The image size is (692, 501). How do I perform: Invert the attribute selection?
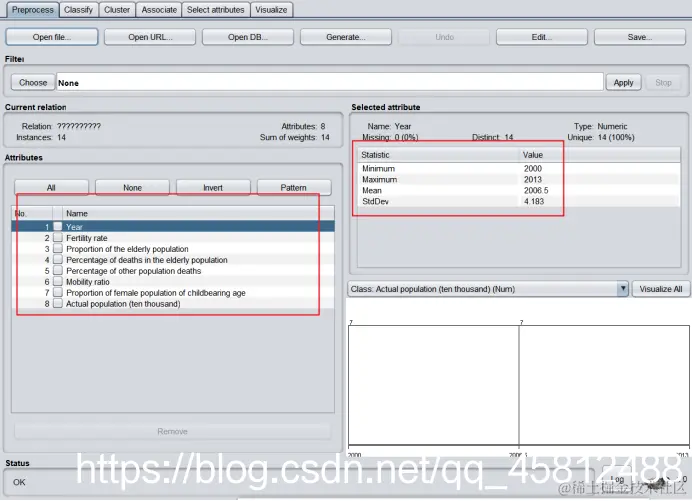[x=213, y=188]
